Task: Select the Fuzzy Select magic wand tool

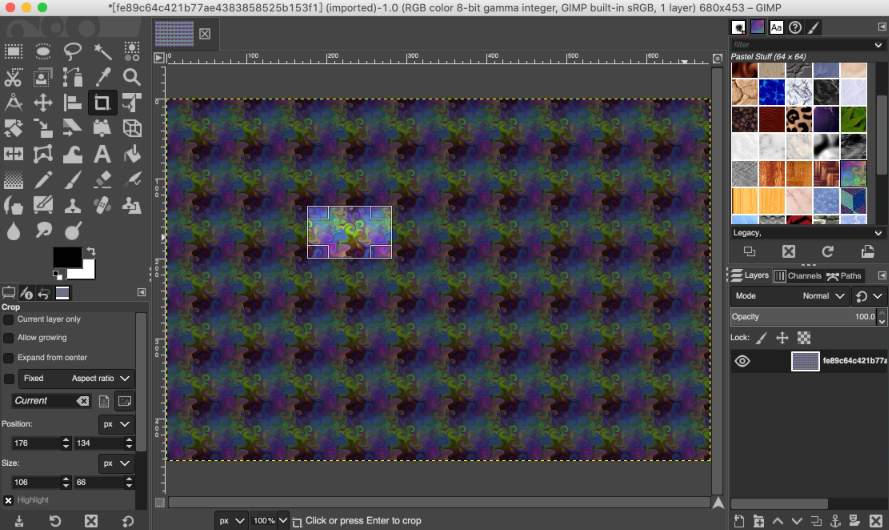Action: pos(102,50)
